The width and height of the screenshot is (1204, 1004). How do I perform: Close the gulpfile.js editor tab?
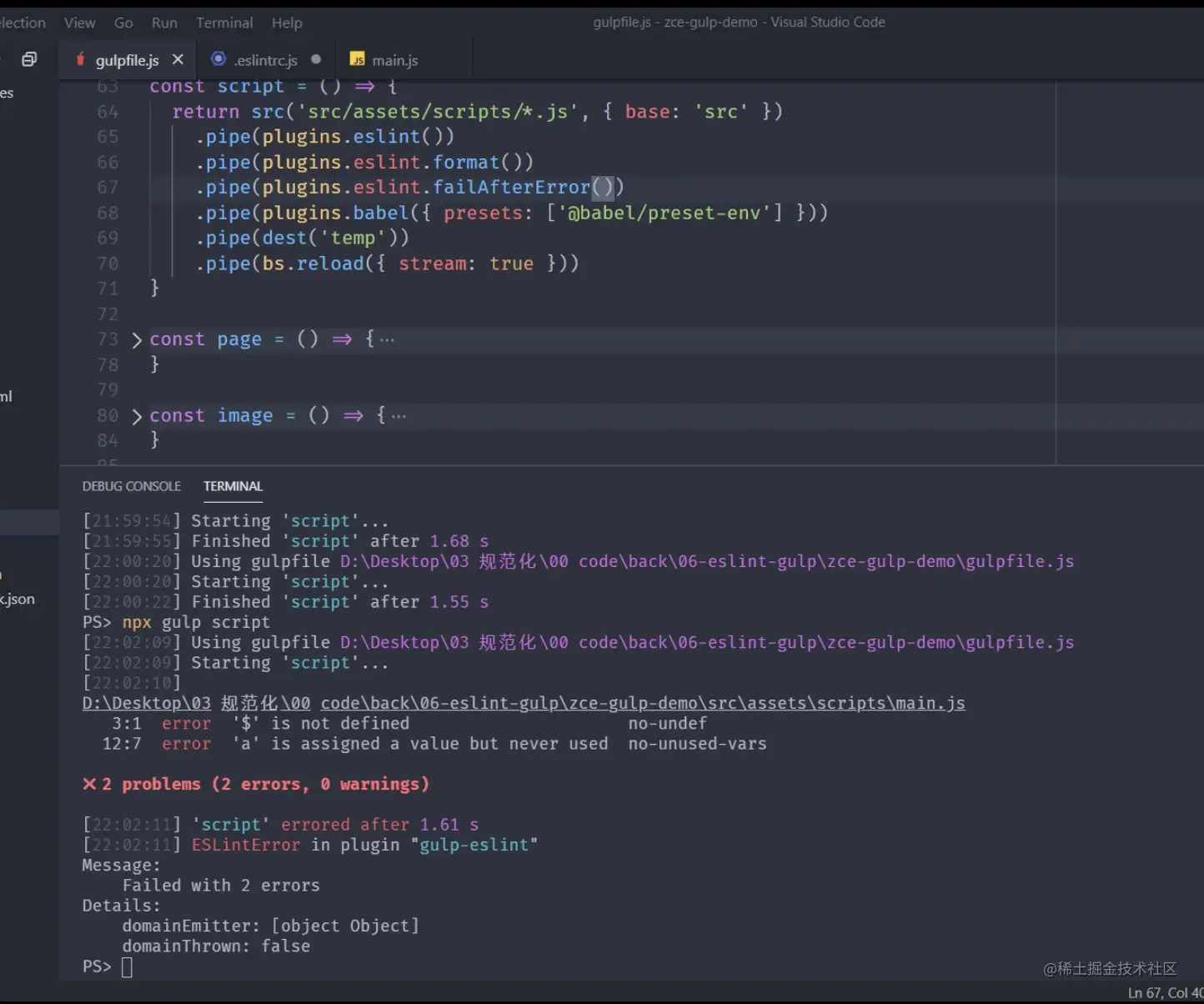(x=178, y=59)
